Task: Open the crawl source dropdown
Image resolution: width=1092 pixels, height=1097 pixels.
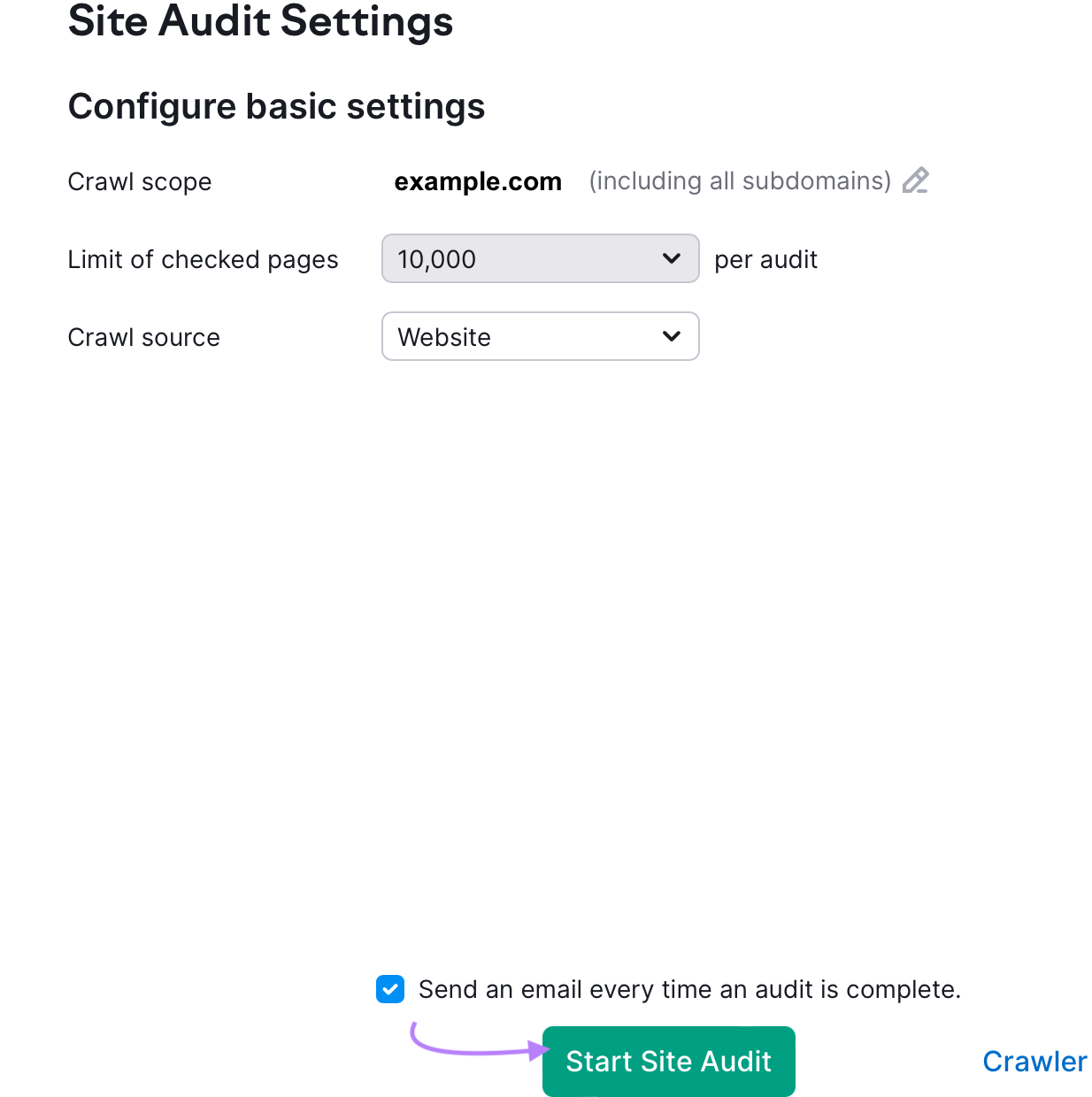Action: [x=540, y=336]
